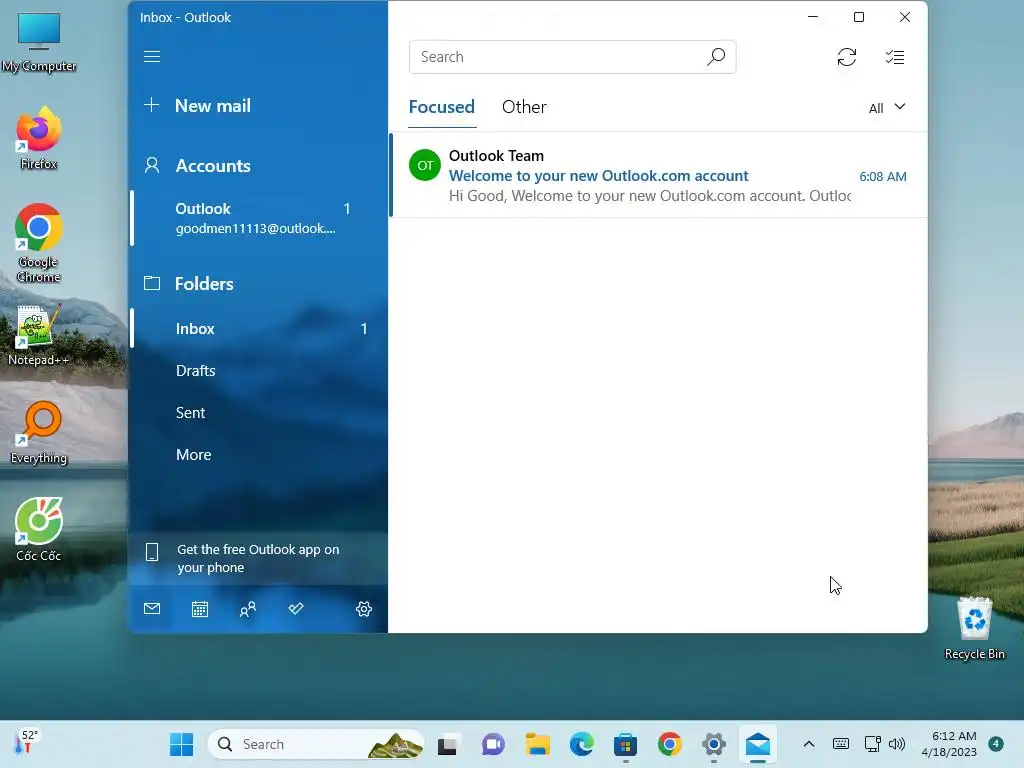The width and height of the screenshot is (1024, 768).
Task: Open notification badge showing 4
Action: [996, 744]
